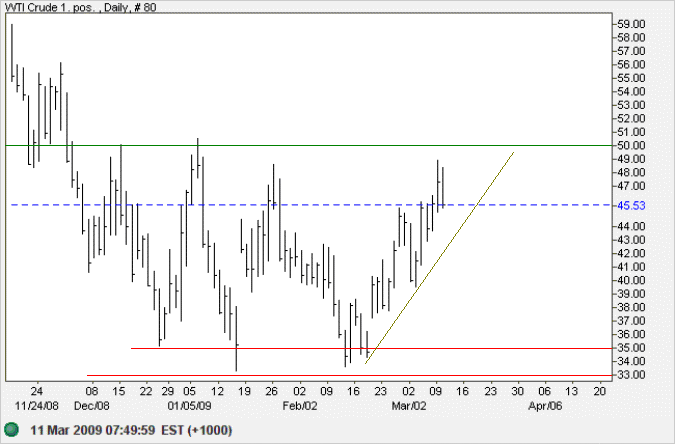Viewport: 675px width, 444px height.
Task: Click the Dec/08 date label
Action: pyautogui.click(x=92, y=406)
